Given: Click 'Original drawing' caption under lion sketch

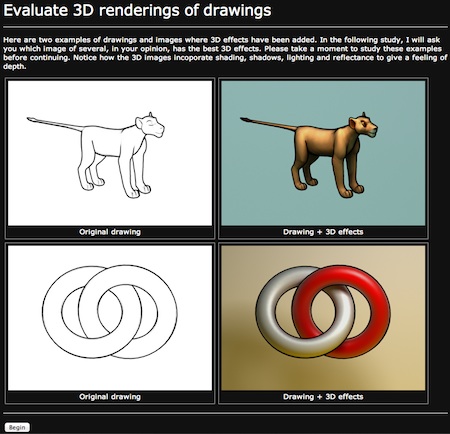Looking at the screenshot, I should click(110, 232).
